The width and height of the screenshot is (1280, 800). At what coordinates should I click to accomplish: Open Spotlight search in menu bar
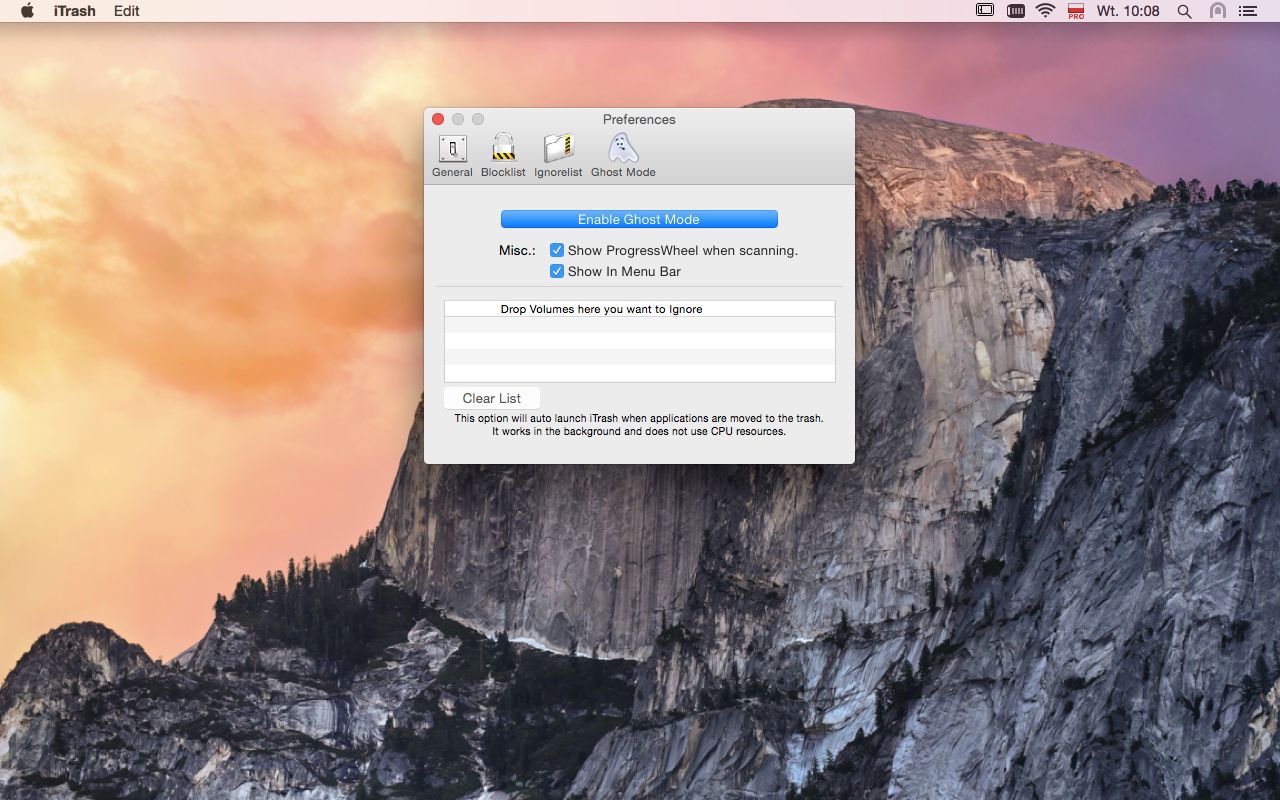[x=1185, y=11]
